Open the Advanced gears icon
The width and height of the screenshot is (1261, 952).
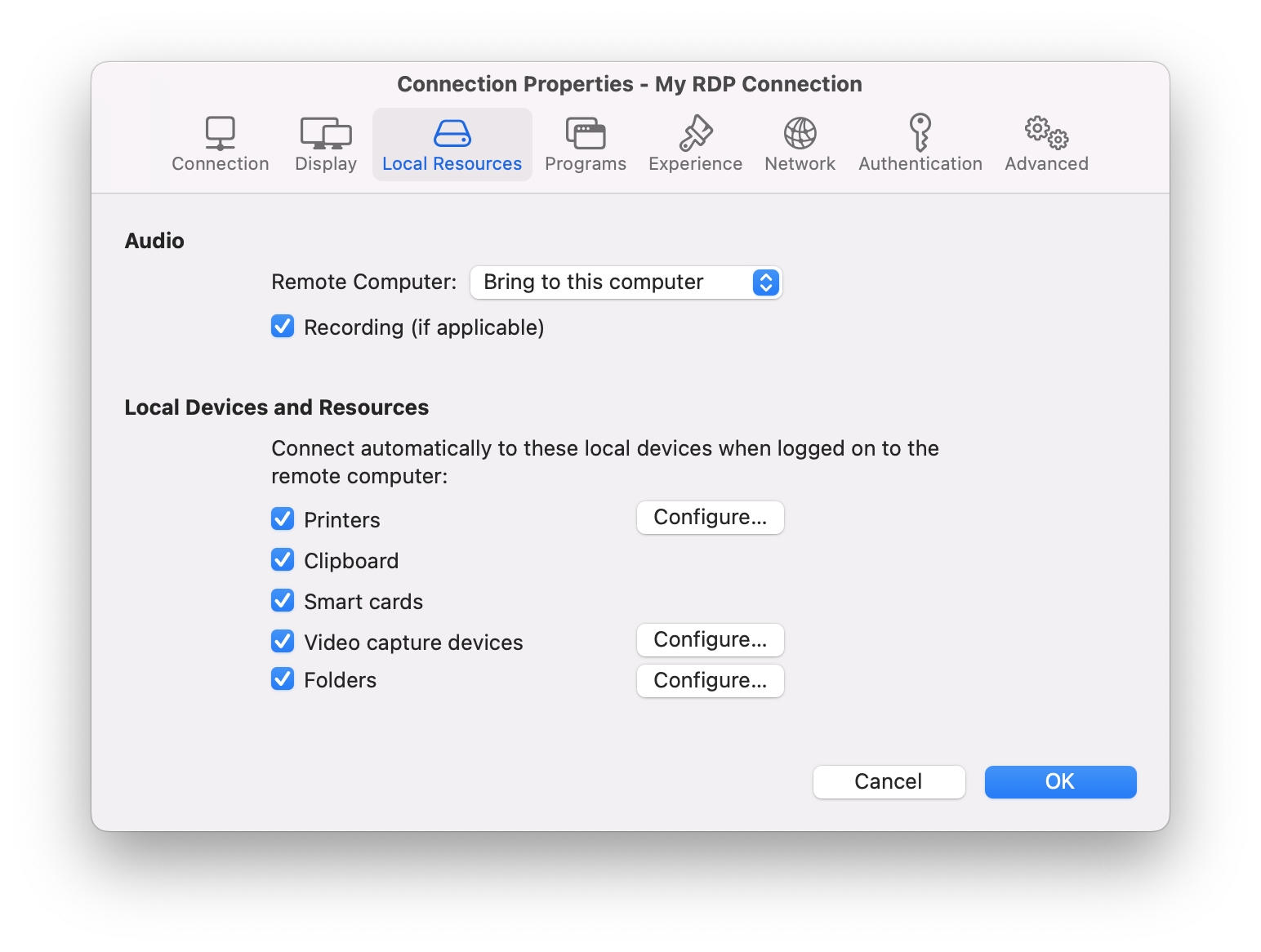[1046, 132]
